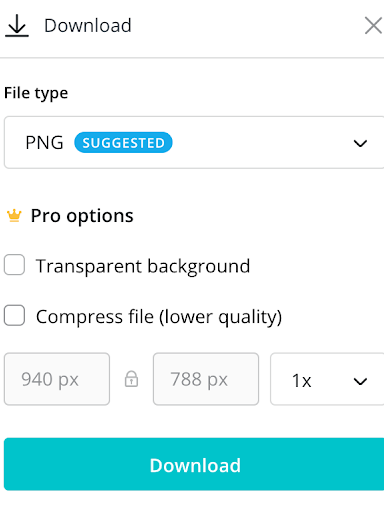The height and width of the screenshot is (512, 384).
Task: Select the PNG text in file type box
Action: pos(44,143)
